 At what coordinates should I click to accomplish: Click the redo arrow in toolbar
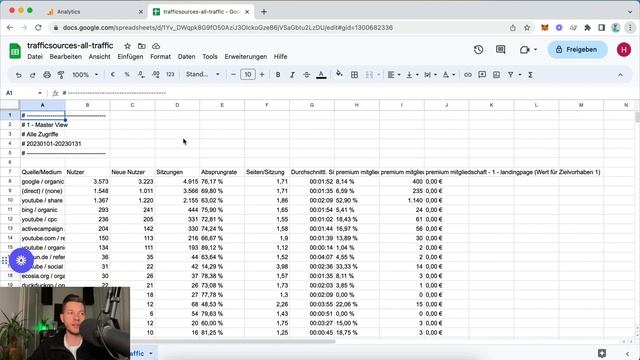33,75
